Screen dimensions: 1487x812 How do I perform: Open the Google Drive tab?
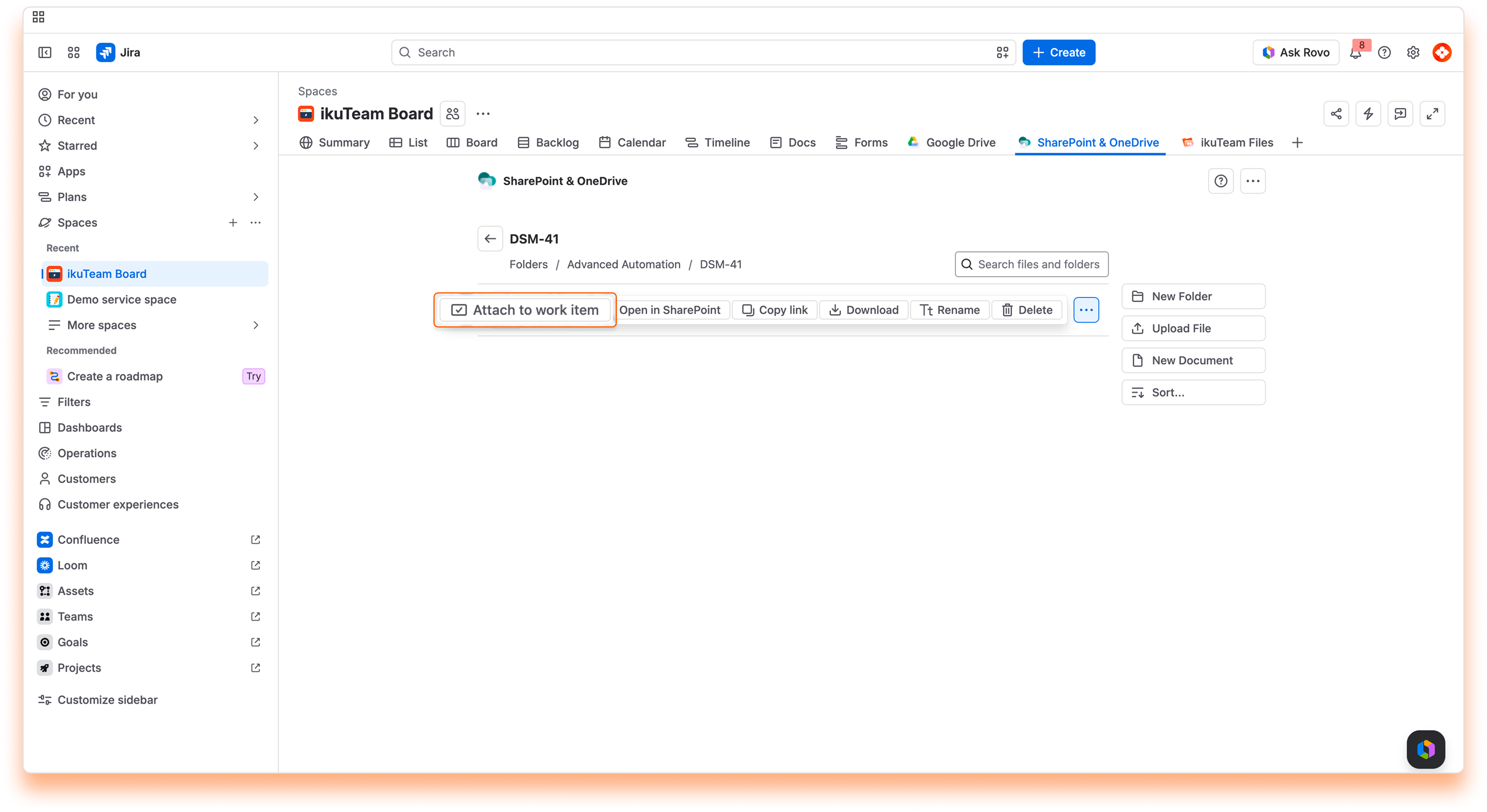(x=951, y=143)
